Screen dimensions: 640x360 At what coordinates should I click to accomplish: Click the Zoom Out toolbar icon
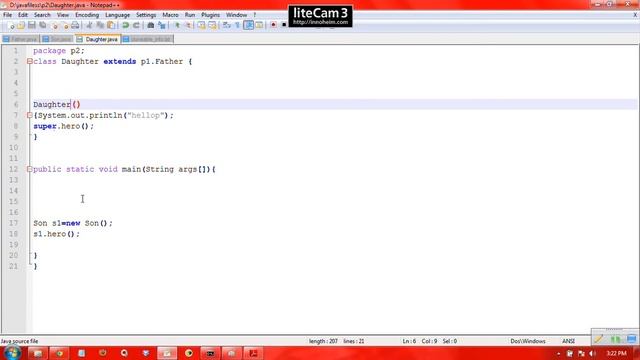[188, 25]
